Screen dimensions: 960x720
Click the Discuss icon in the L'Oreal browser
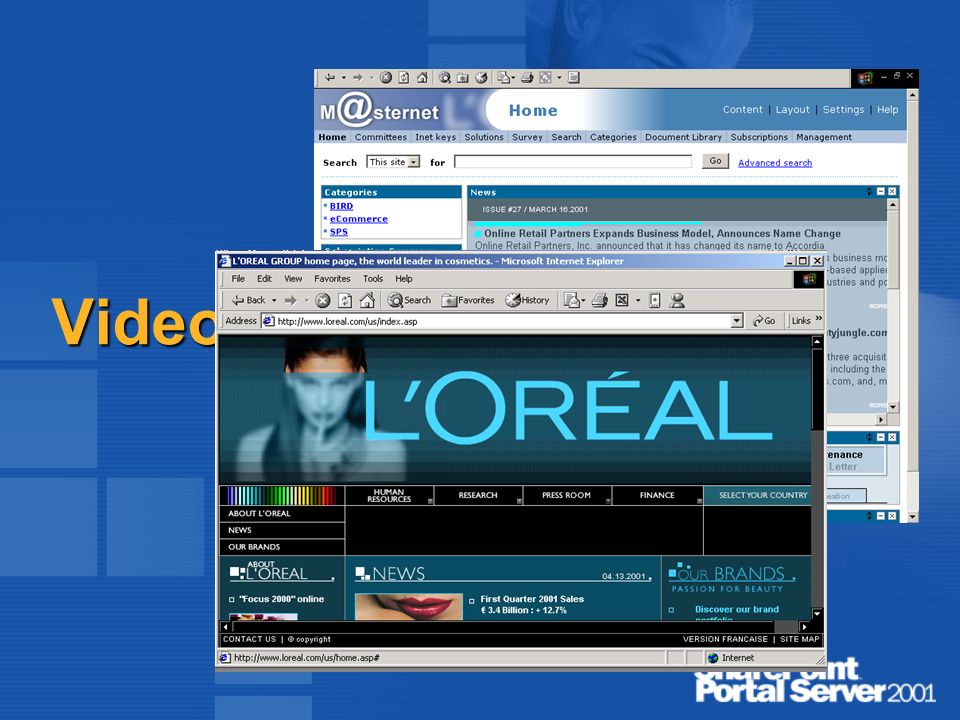(654, 300)
